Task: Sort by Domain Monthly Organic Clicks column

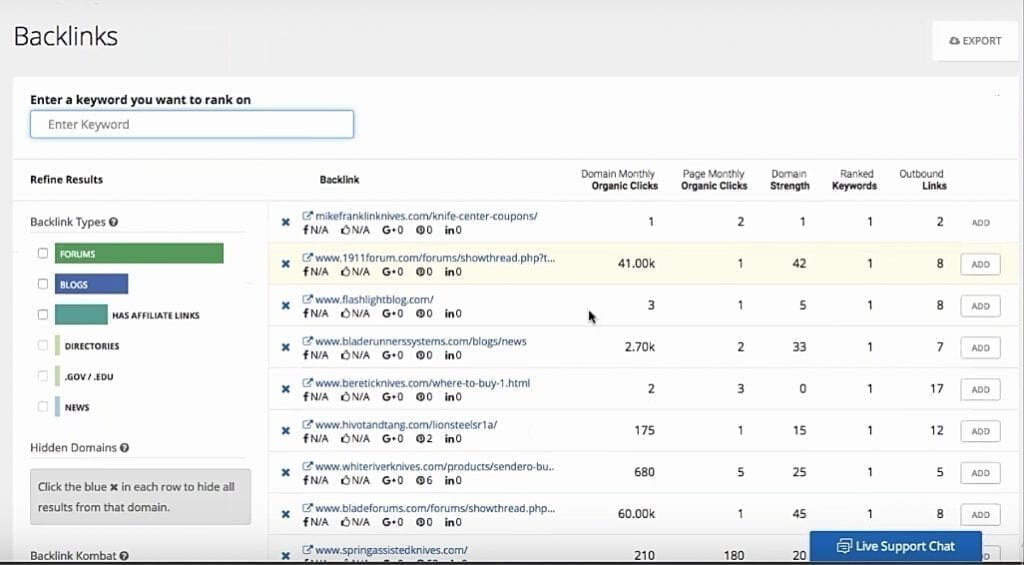Action: point(619,179)
